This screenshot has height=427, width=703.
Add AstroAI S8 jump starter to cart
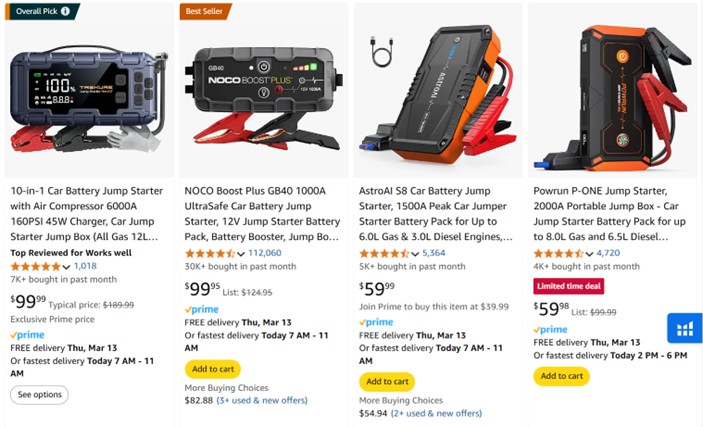[x=386, y=381]
